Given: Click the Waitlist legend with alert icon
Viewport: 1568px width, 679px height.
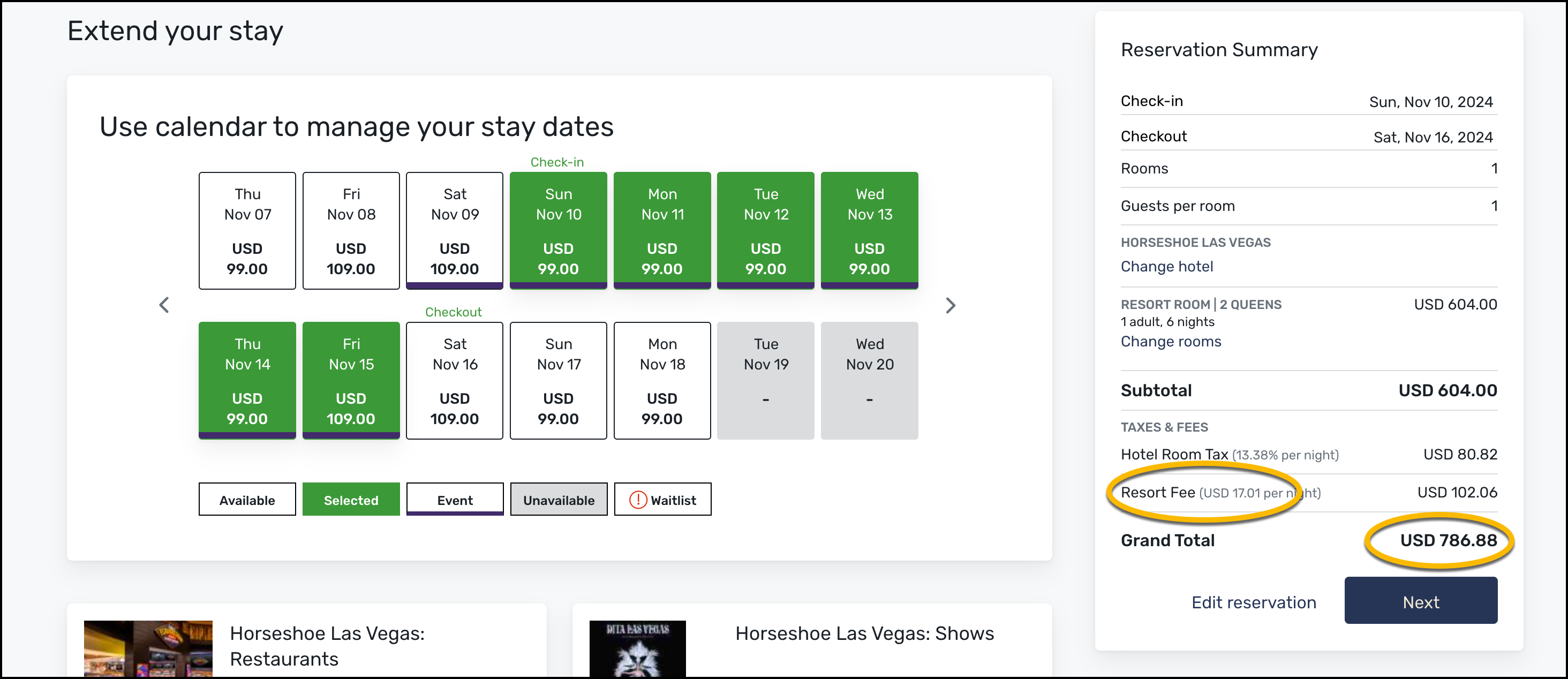Looking at the screenshot, I should (x=662, y=500).
